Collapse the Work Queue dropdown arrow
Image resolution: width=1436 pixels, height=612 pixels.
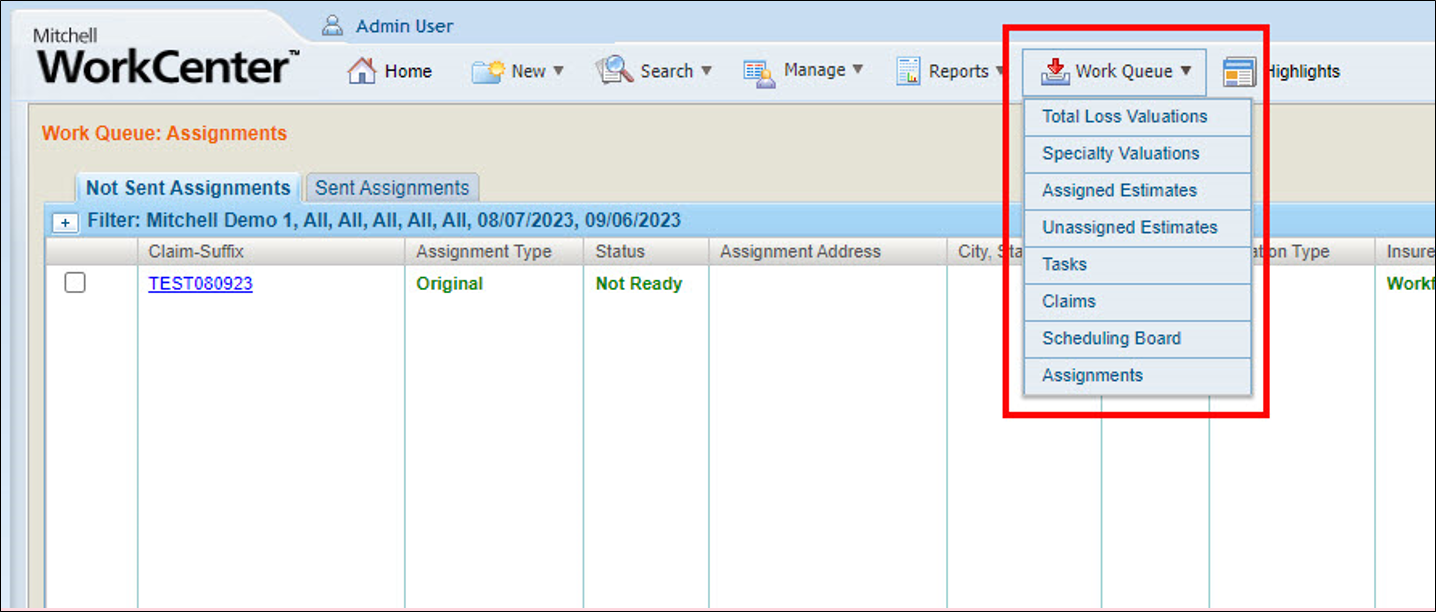(1186, 71)
